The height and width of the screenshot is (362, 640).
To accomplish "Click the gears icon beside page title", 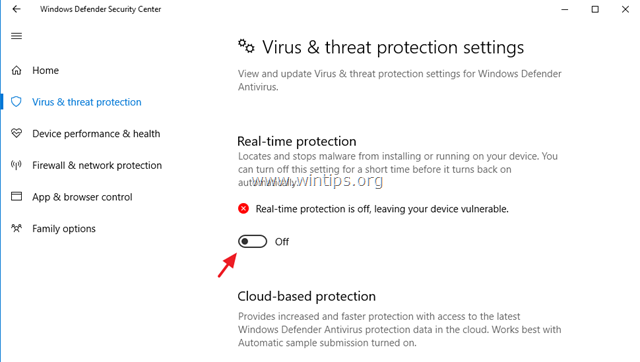I will pos(246,46).
